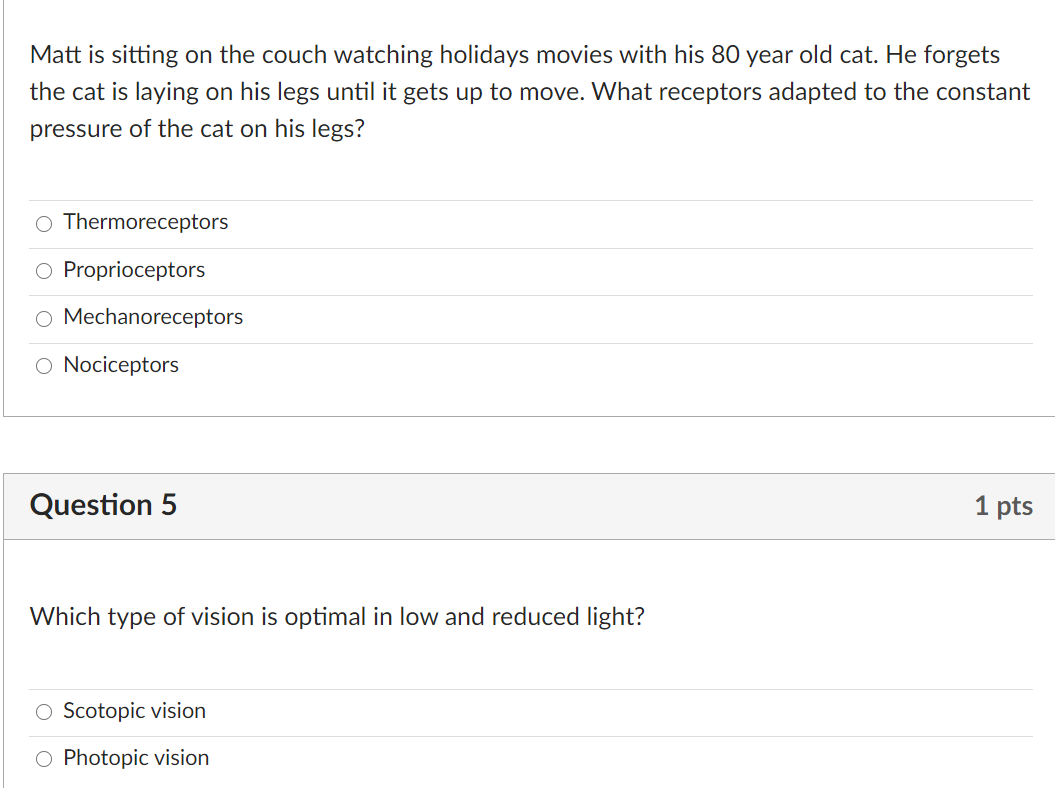
Task: Click the Mechanoreceptors answer label text
Action: coord(153,317)
